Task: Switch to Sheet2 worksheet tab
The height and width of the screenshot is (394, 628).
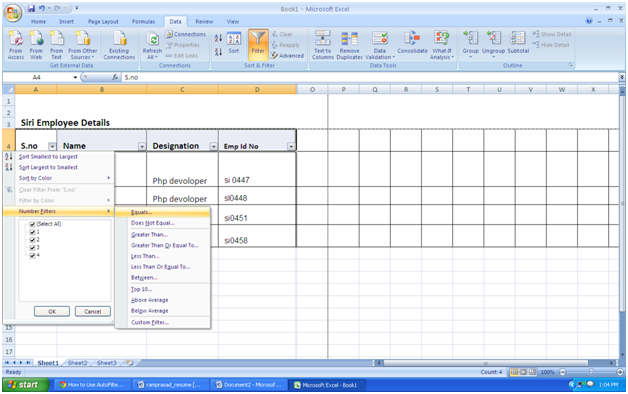Action: (x=77, y=363)
